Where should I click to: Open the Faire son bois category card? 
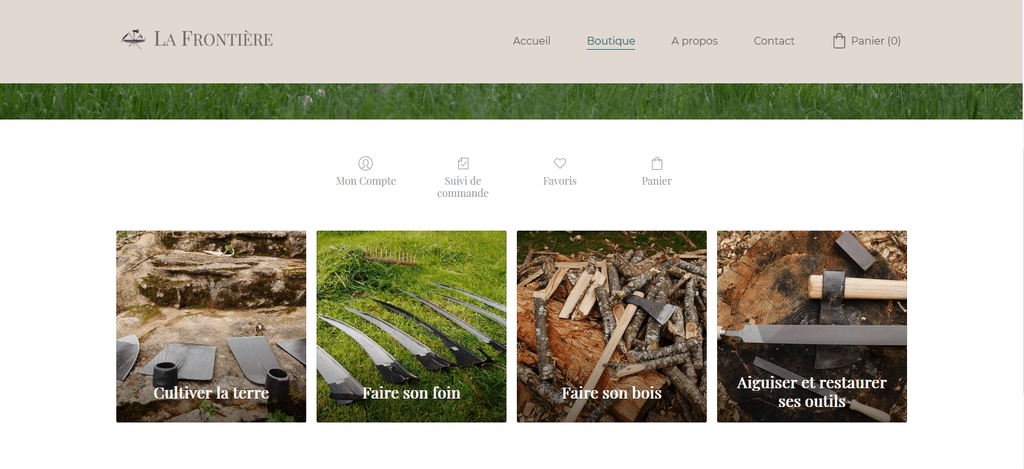611,327
